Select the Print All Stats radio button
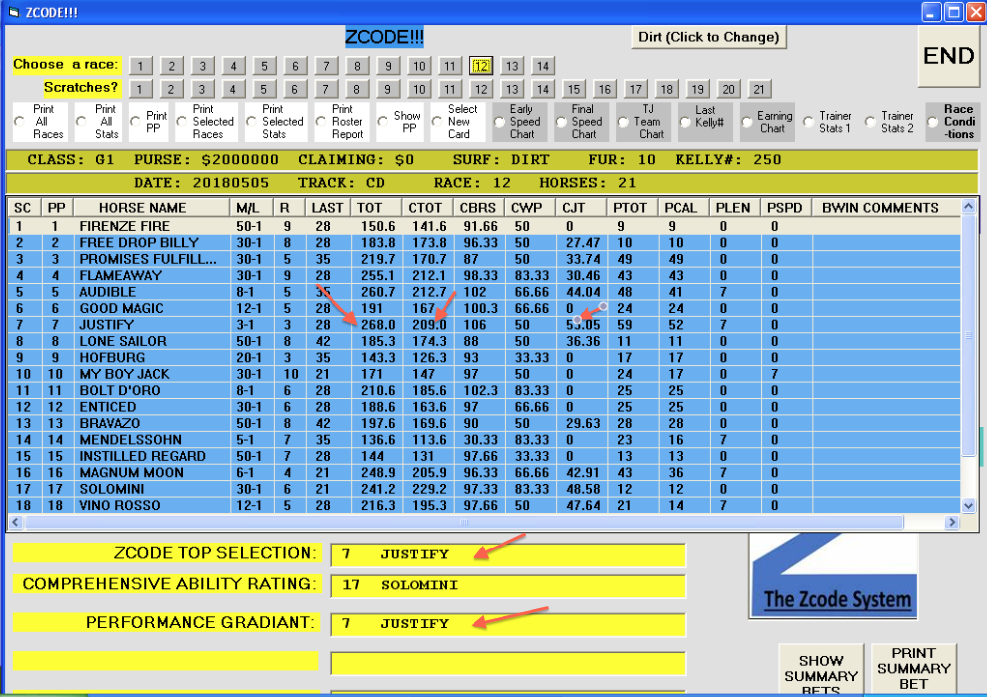This screenshot has height=697, width=990. pos(81,122)
